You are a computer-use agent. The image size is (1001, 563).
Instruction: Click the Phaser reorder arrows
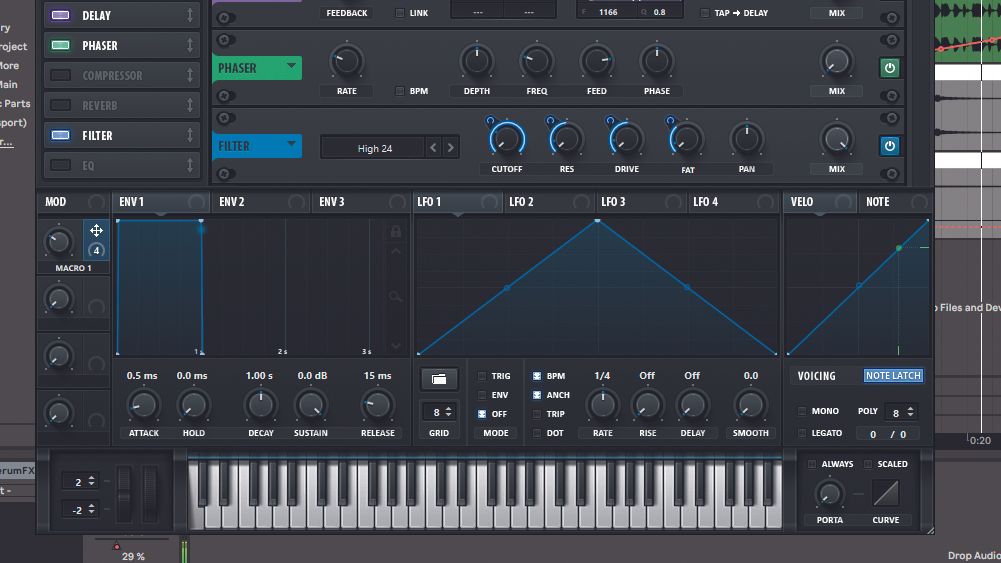click(190, 45)
